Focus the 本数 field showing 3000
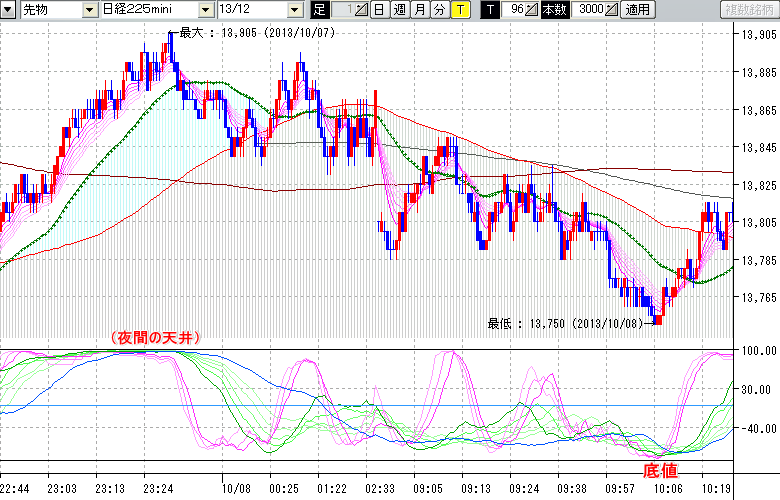 point(589,10)
